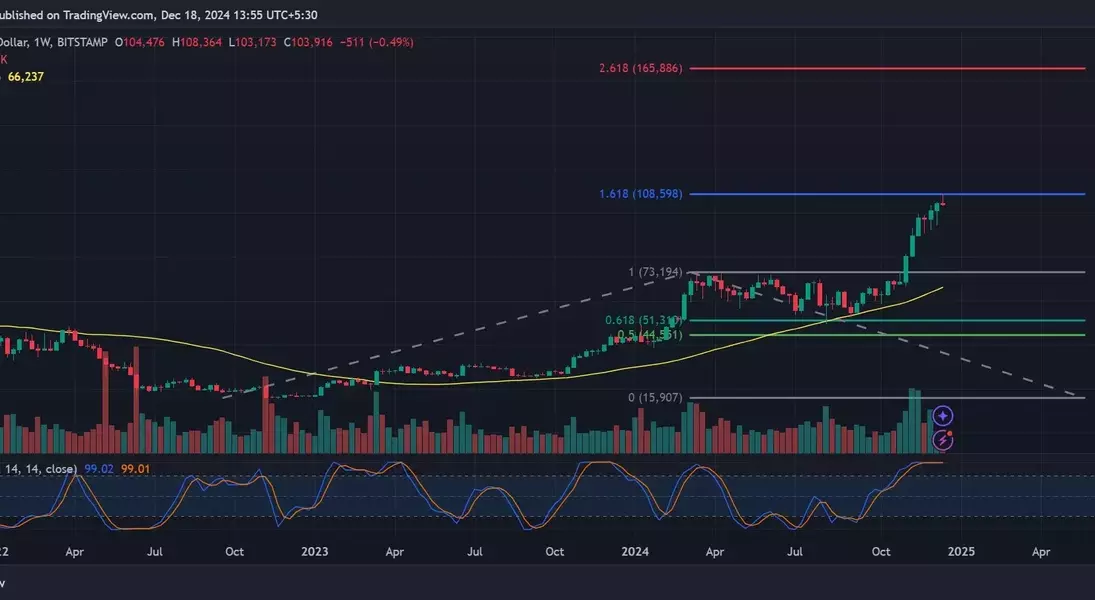Click the −511 (−0.49%) price change value
Viewport: 1095px width, 600px height.
(378, 42)
